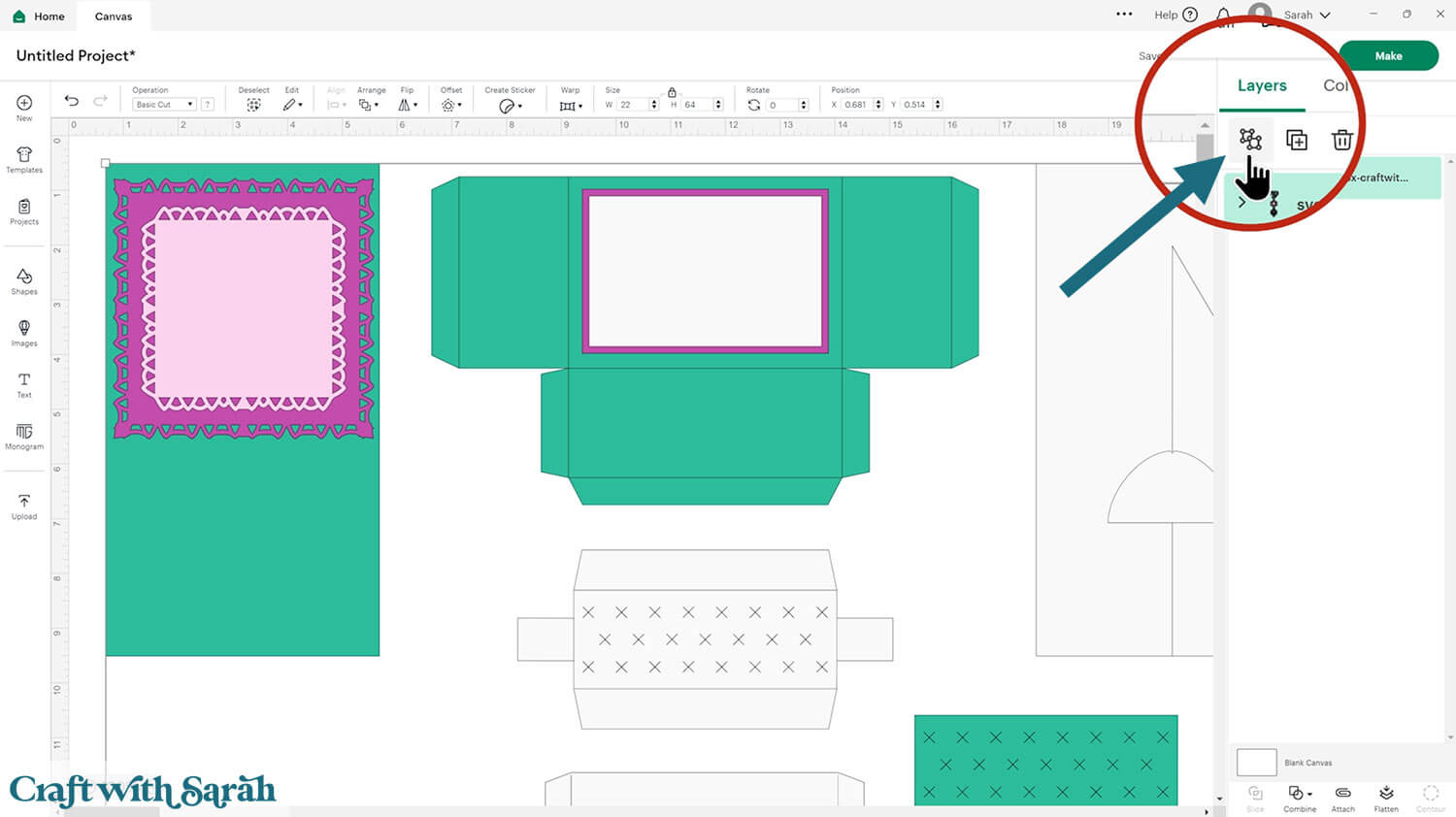Select the Text tool

[24, 384]
